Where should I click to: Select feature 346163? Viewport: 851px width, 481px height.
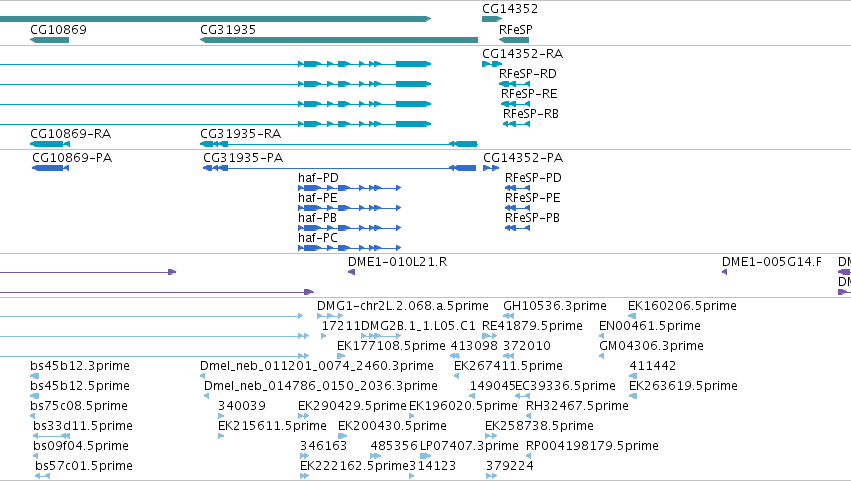click(x=304, y=457)
